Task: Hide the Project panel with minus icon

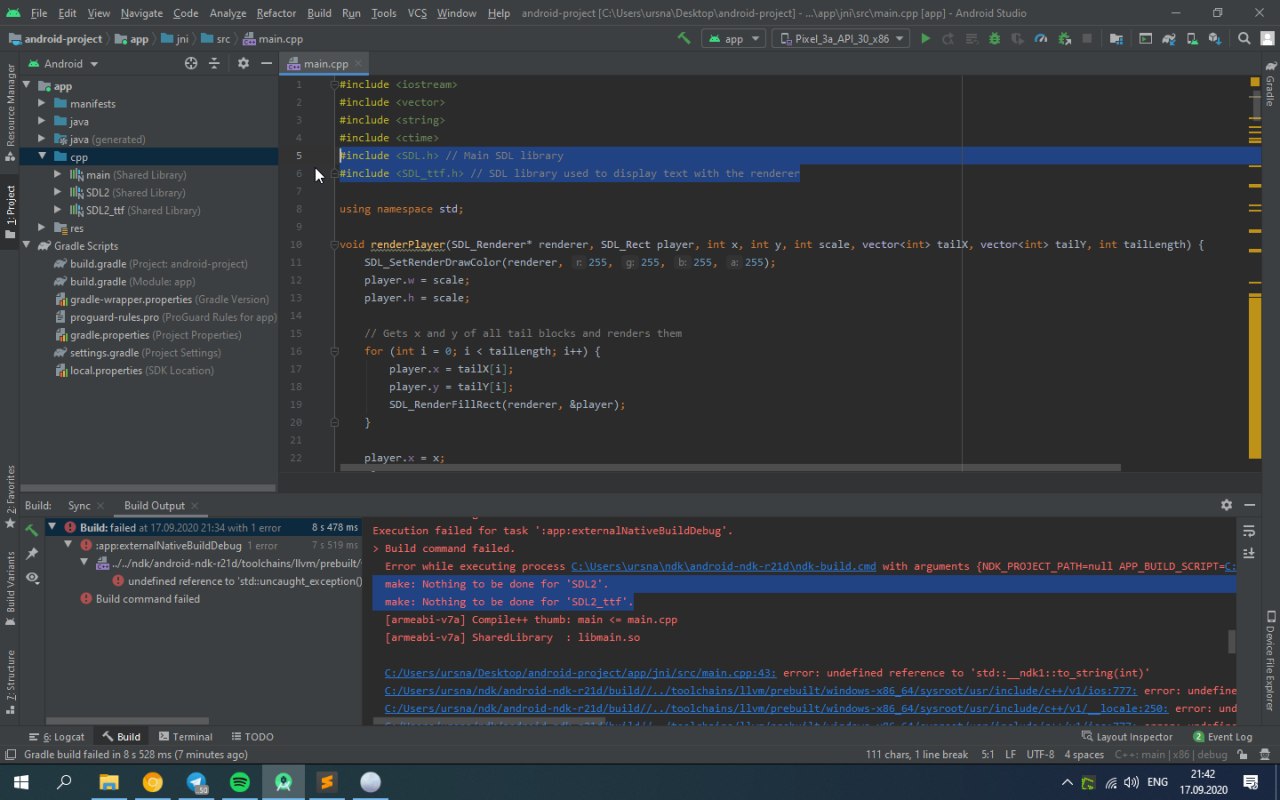Action: click(266, 63)
